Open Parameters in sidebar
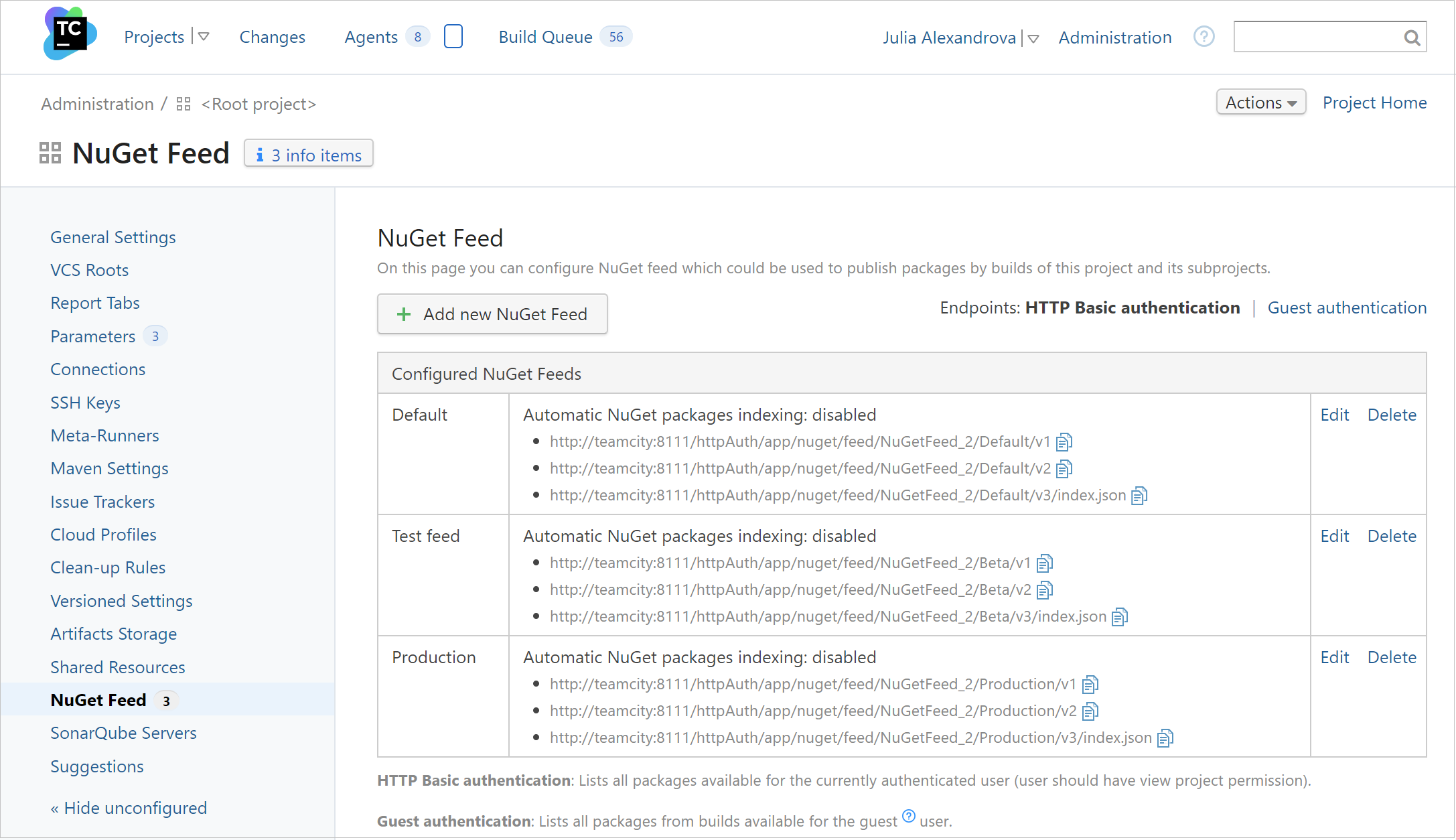 click(x=93, y=336)
